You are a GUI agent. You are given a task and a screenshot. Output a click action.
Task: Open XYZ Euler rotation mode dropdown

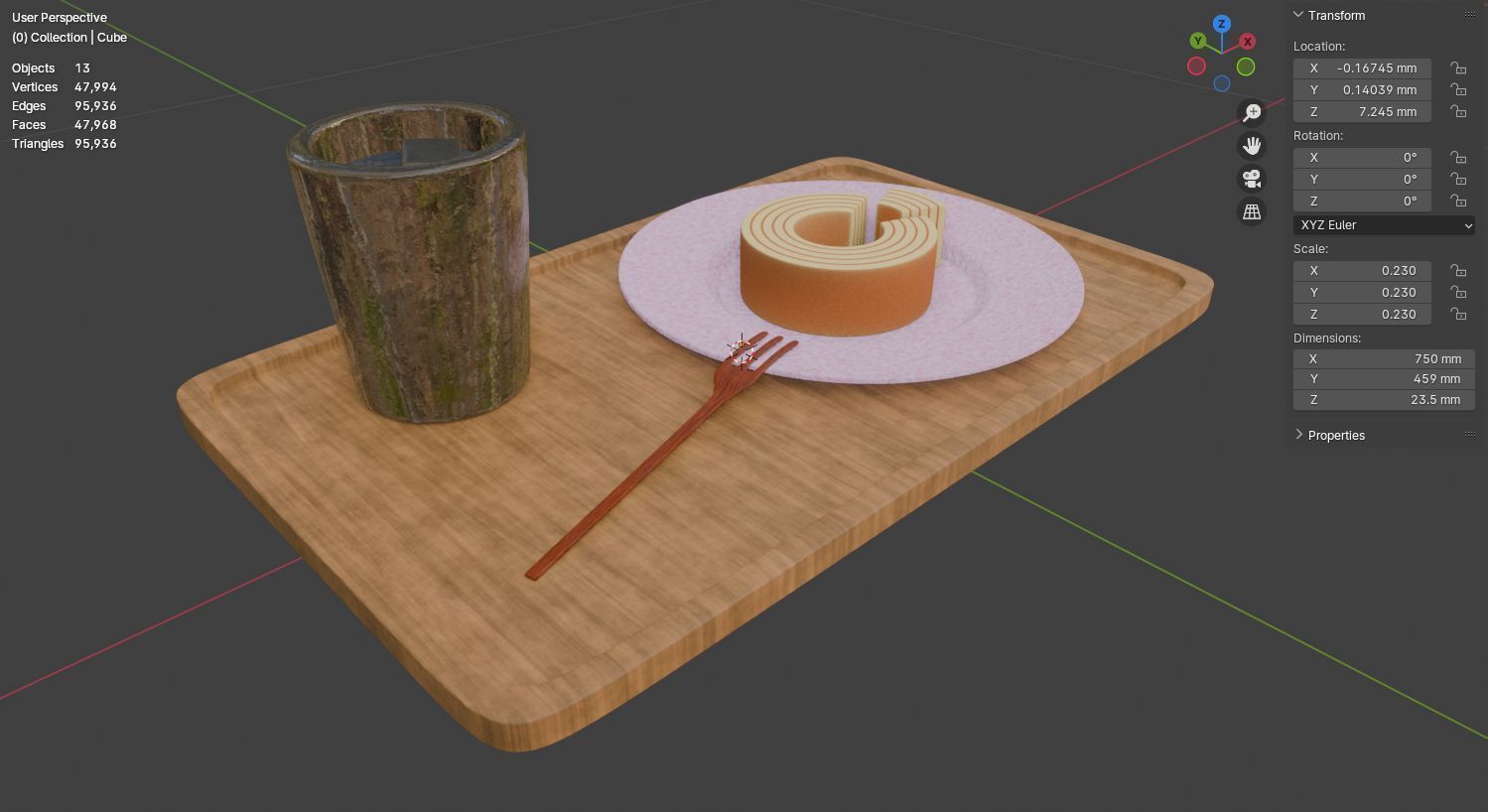pos(1384,225)
